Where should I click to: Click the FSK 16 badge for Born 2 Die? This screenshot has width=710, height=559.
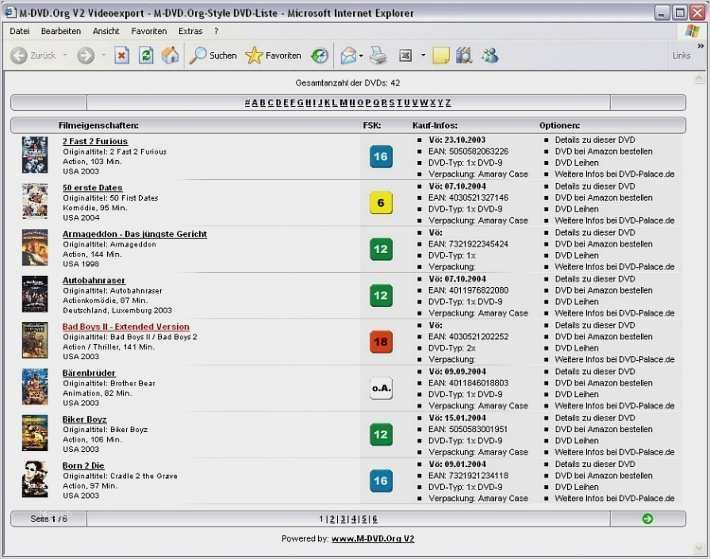tap(381, 481)
